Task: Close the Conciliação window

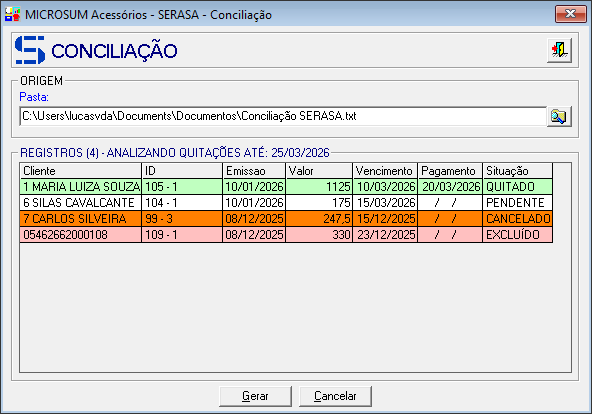Action: 570,14
